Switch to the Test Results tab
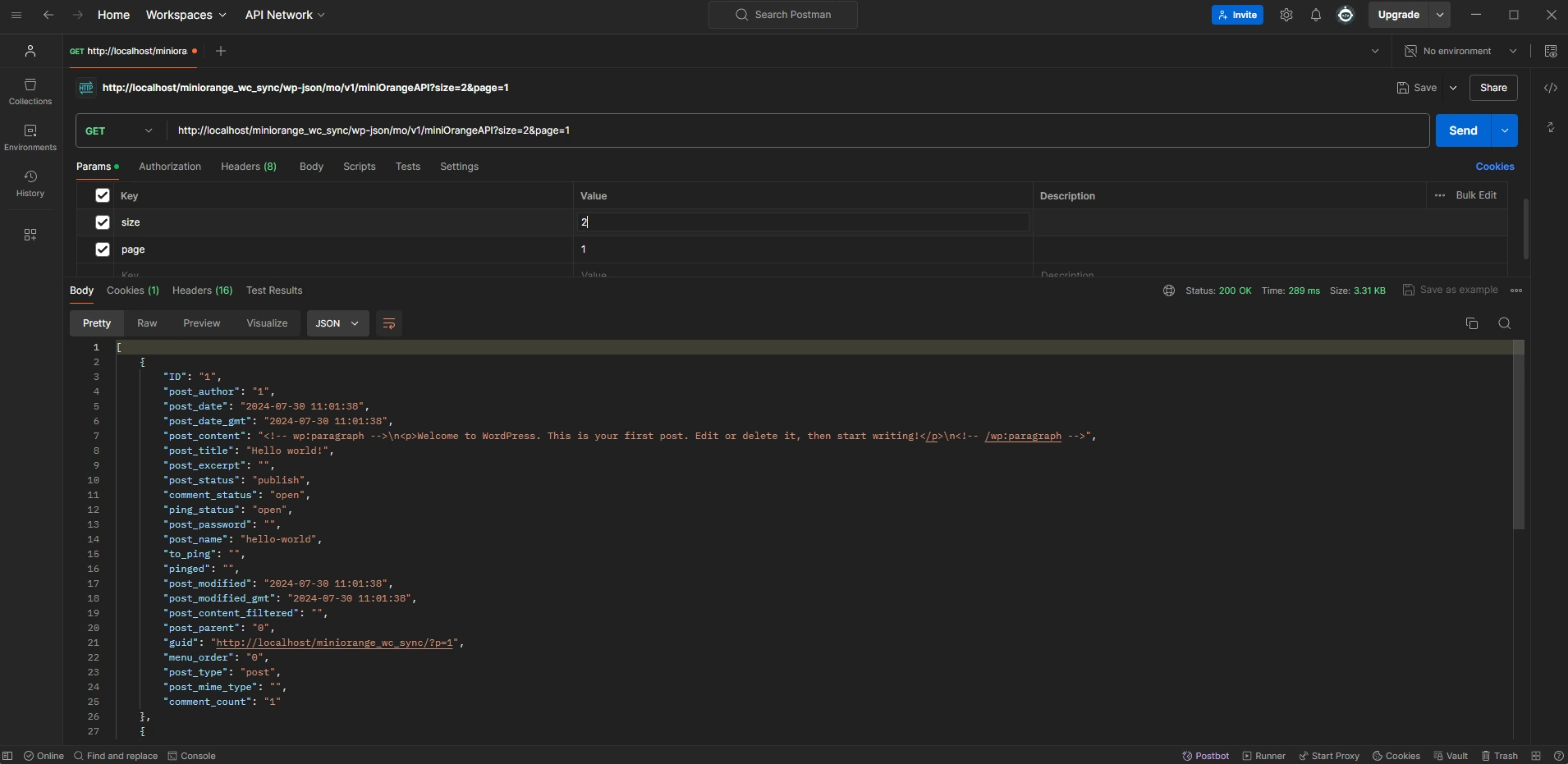Screen dimensions: 1568x764 click(274, 291)
